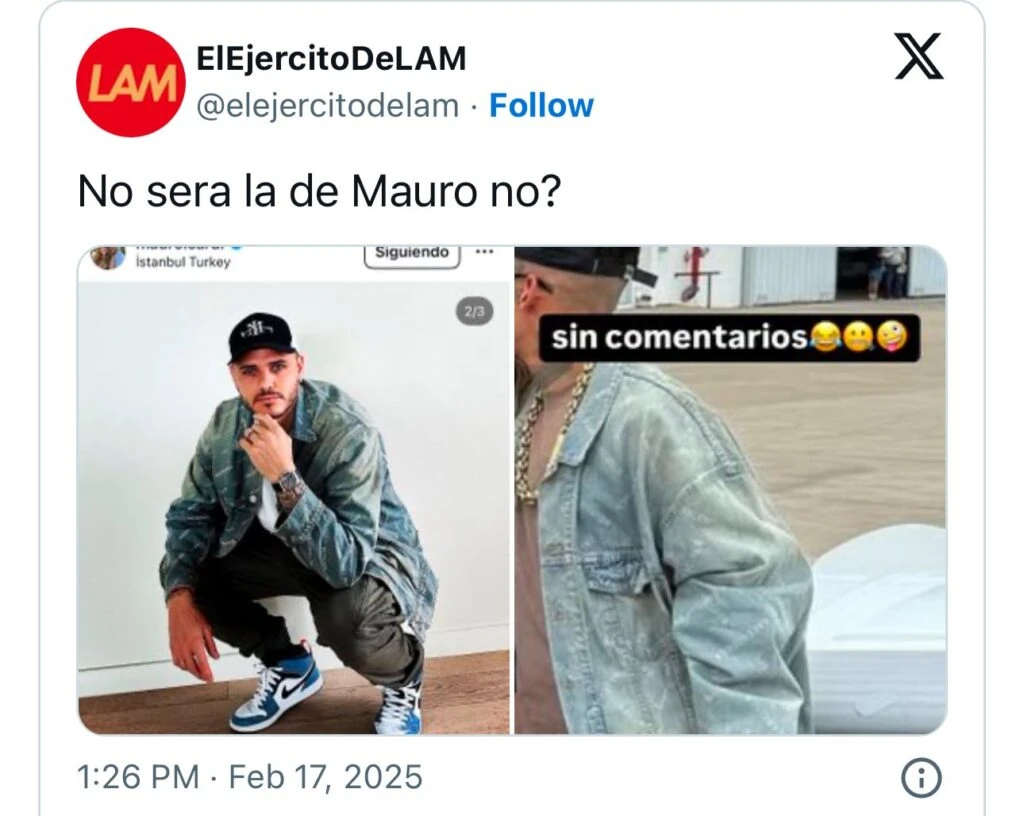The height and width of the screenshot is (816, 1024).
Task: Open the three-dots menu beside Siguiendo
Action: coord(484,252)
